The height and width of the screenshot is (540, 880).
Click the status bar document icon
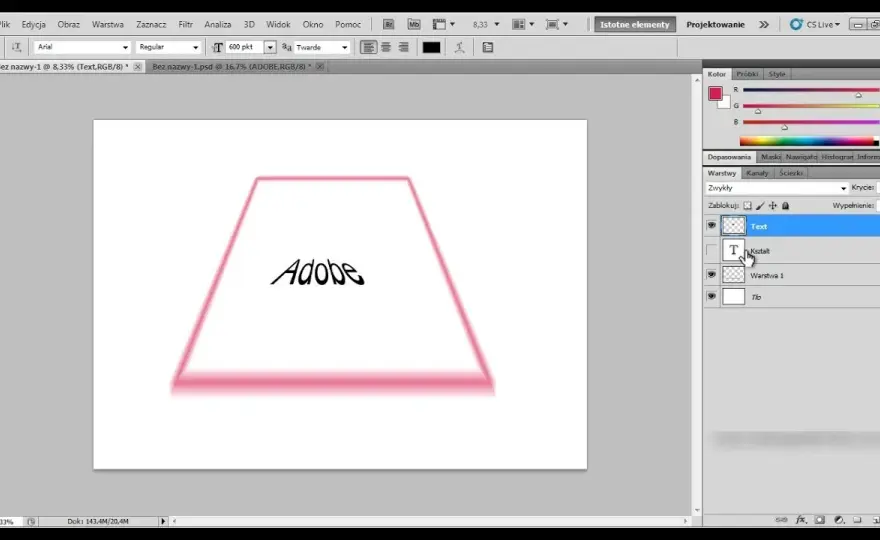click(x=31, y=521)
